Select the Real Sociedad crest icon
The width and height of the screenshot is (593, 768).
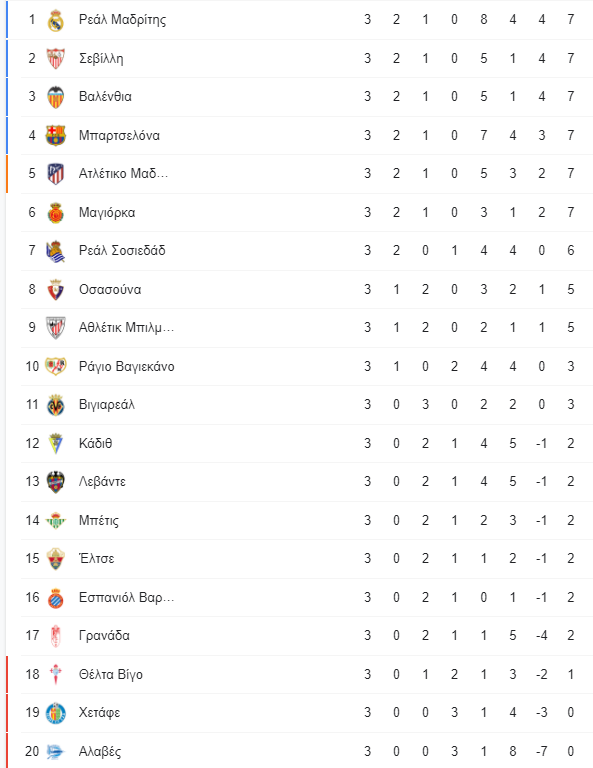[55, 251]
